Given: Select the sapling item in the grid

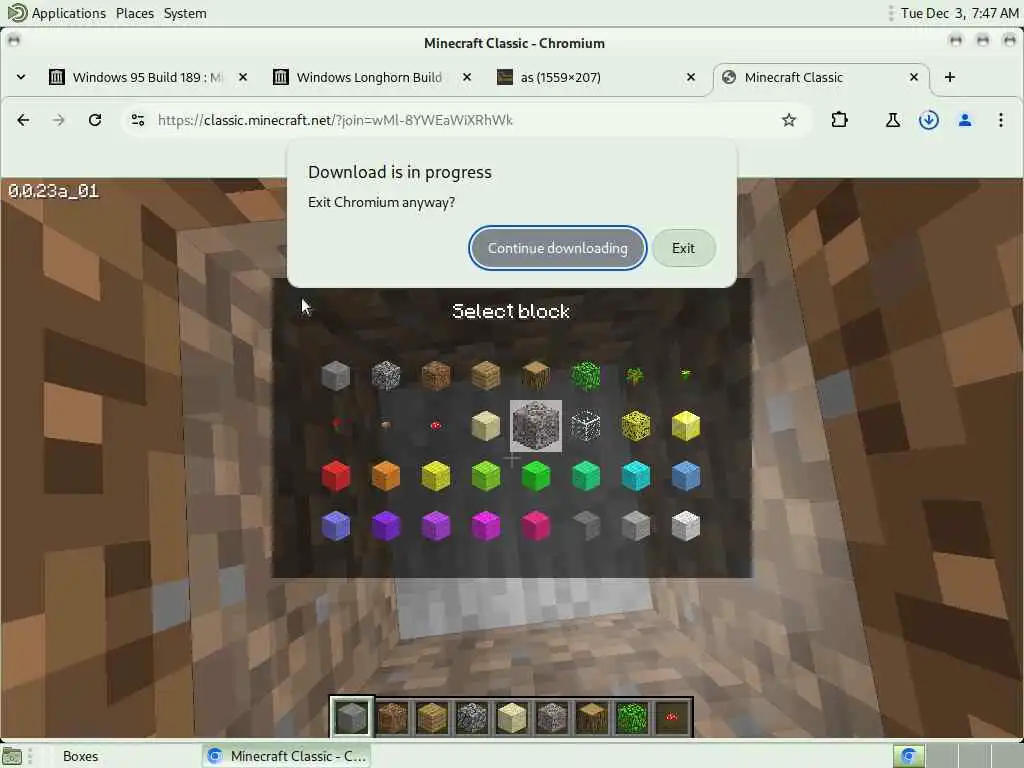Looking at the screenshot, I should [x=635, y=376].
